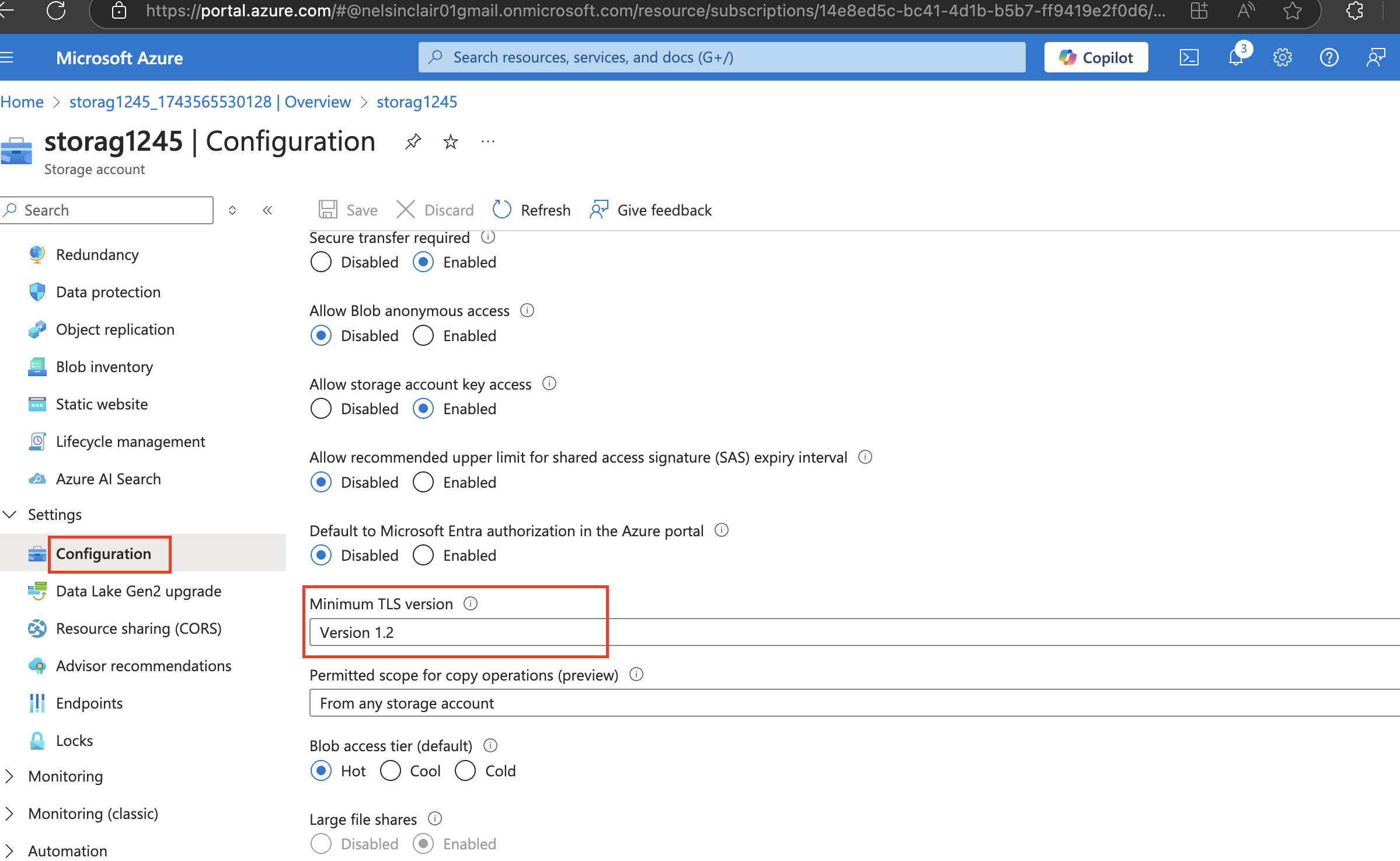Screen dimensions: 1400x861
Task: Open Azure AI Search in sidebar
Action: point(108,479)
